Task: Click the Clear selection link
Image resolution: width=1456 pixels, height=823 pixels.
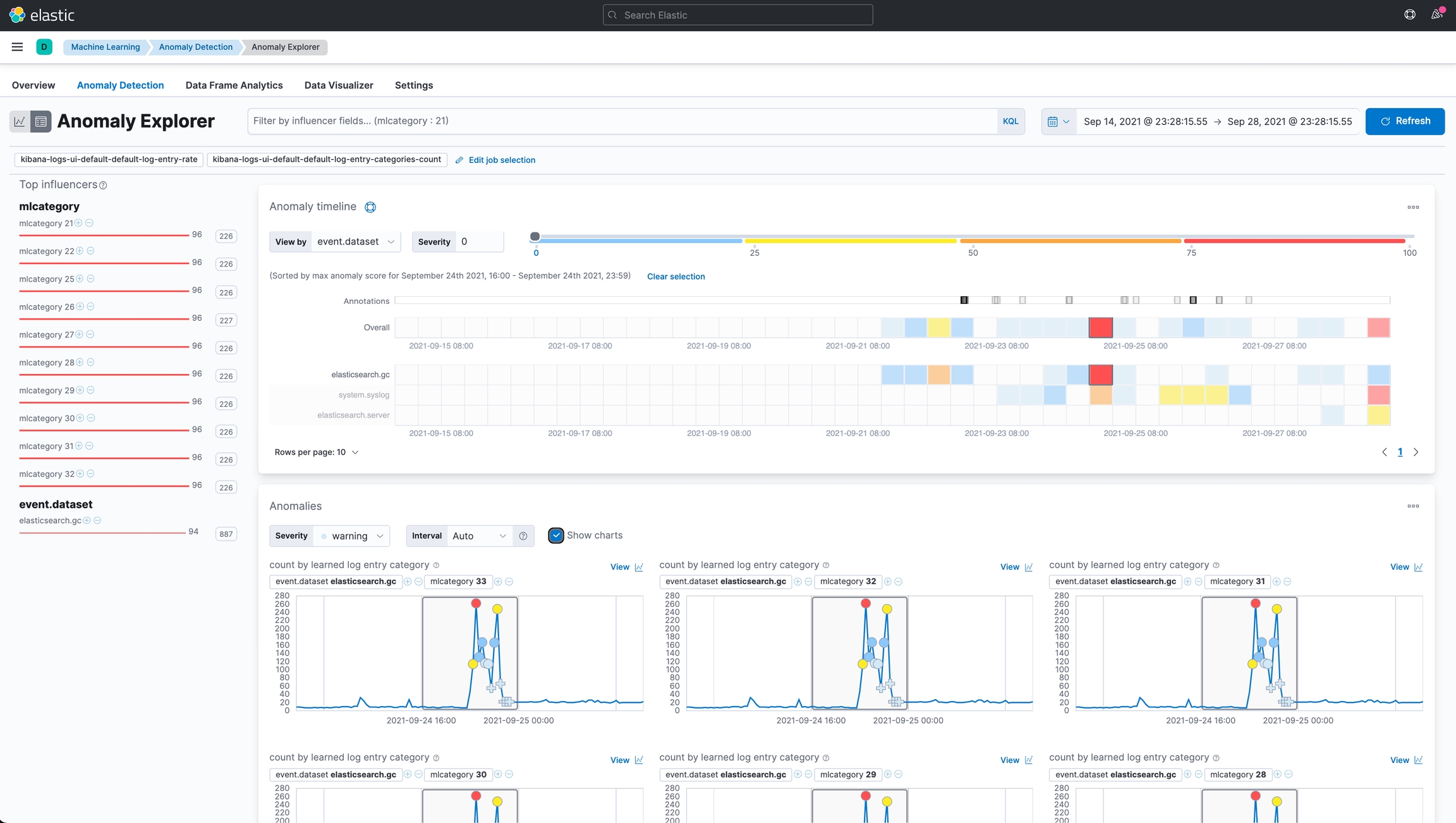Action: pyautogui.click(x=676, y=277)
